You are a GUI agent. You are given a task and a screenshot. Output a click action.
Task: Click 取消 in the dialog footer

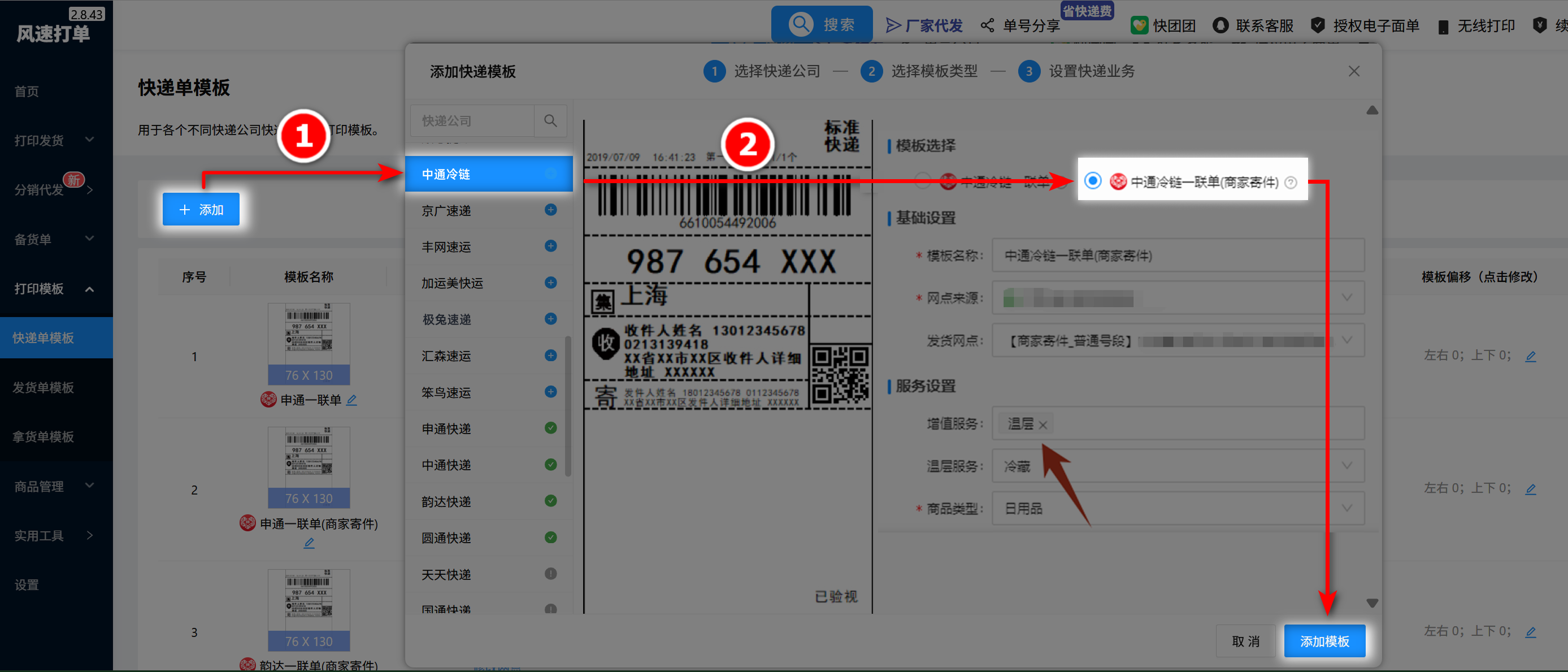click(1245, 641)
